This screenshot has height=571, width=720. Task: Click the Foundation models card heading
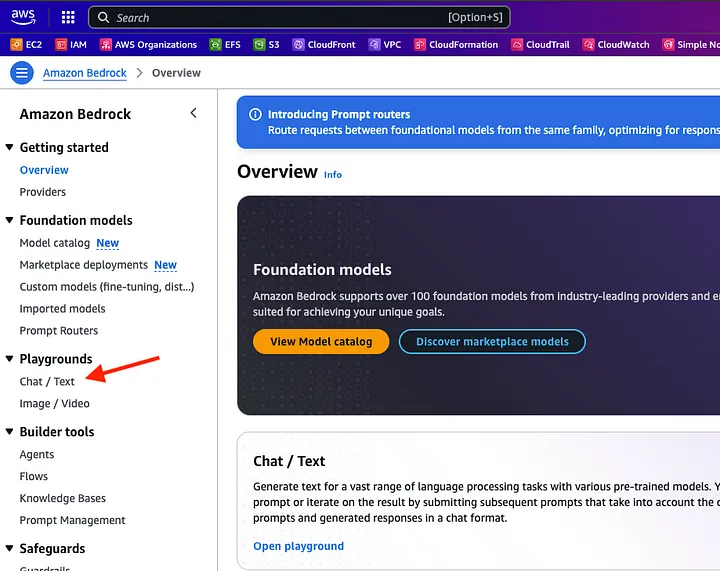click(x=322, y=269)
